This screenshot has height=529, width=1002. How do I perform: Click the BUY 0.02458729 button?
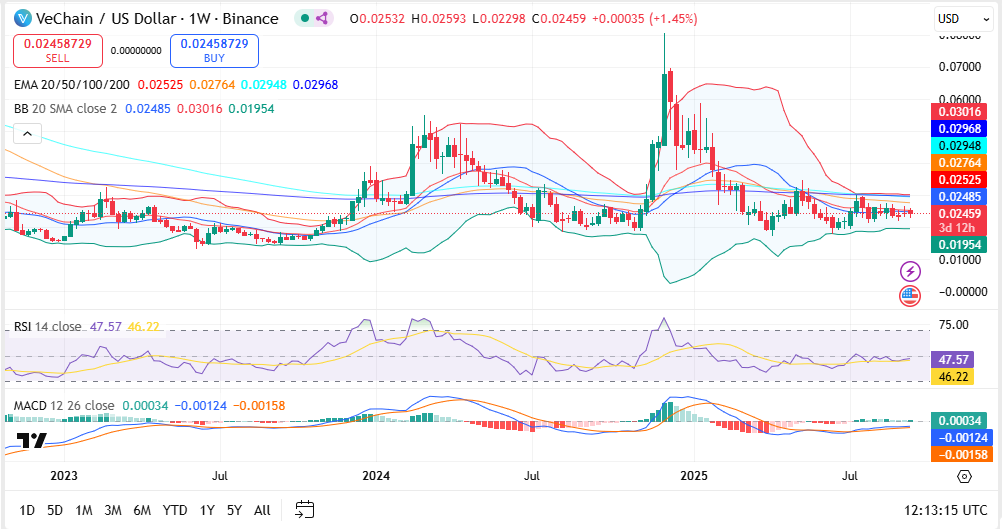(214, 50)
